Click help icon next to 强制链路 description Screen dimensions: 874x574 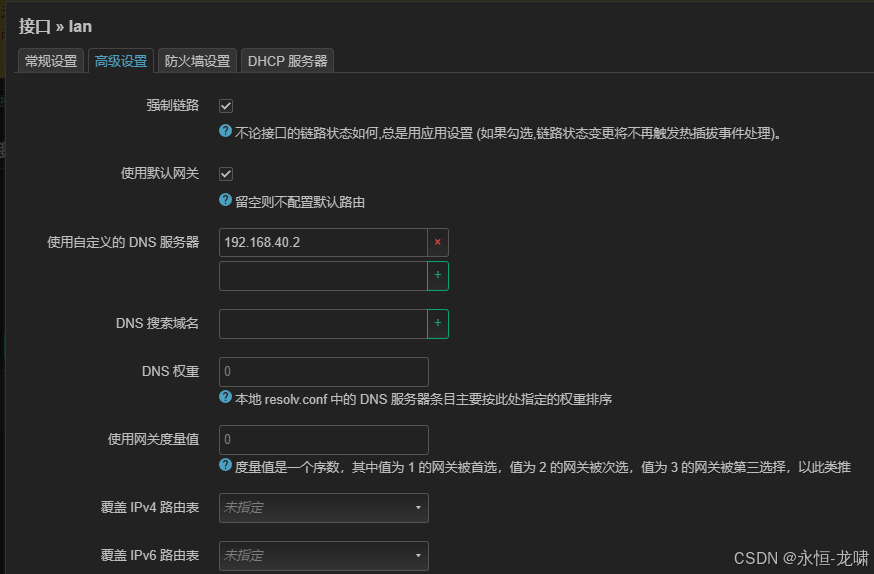(x=225, y=131)
